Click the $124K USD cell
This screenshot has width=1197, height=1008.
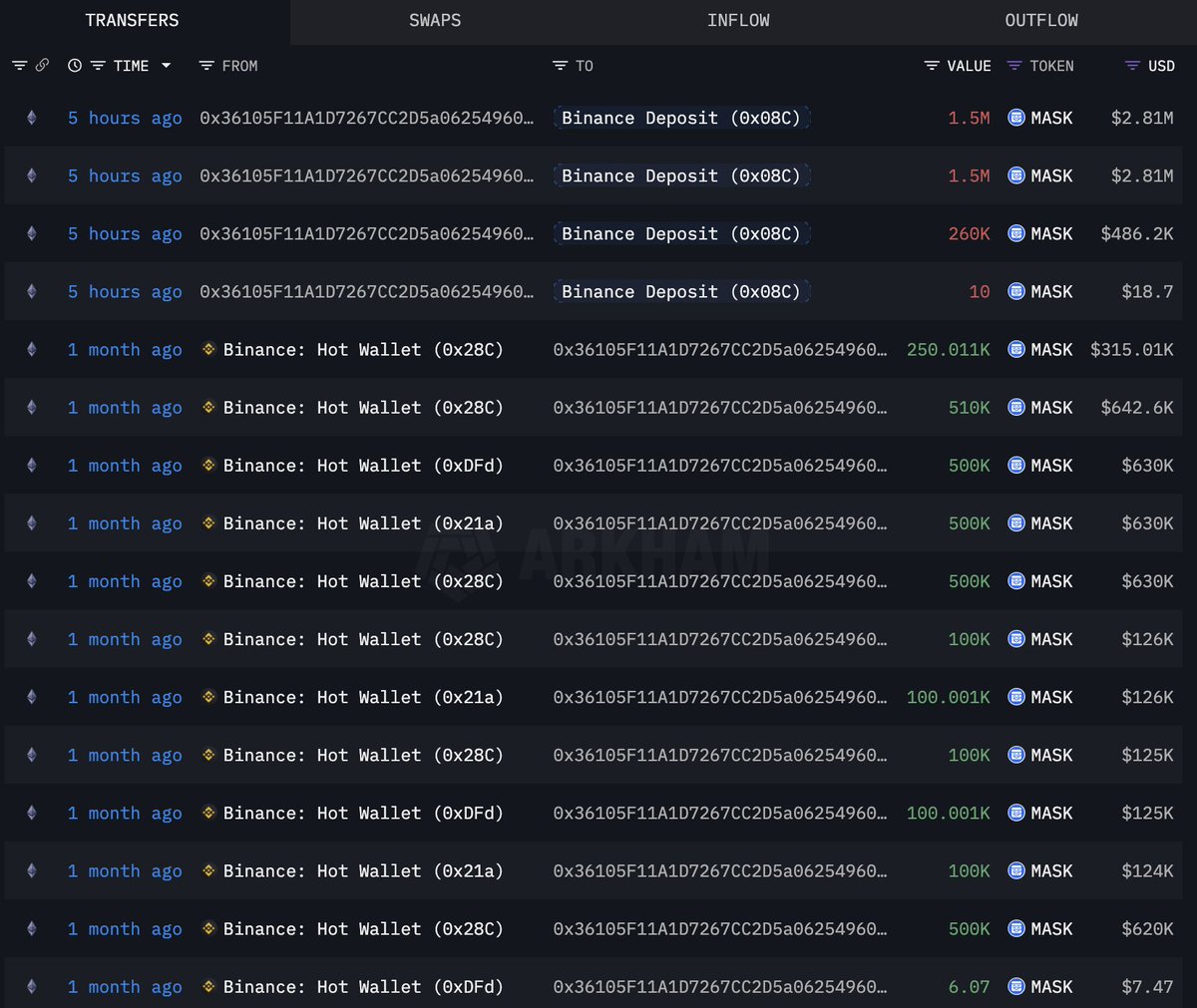point(1147,870)
